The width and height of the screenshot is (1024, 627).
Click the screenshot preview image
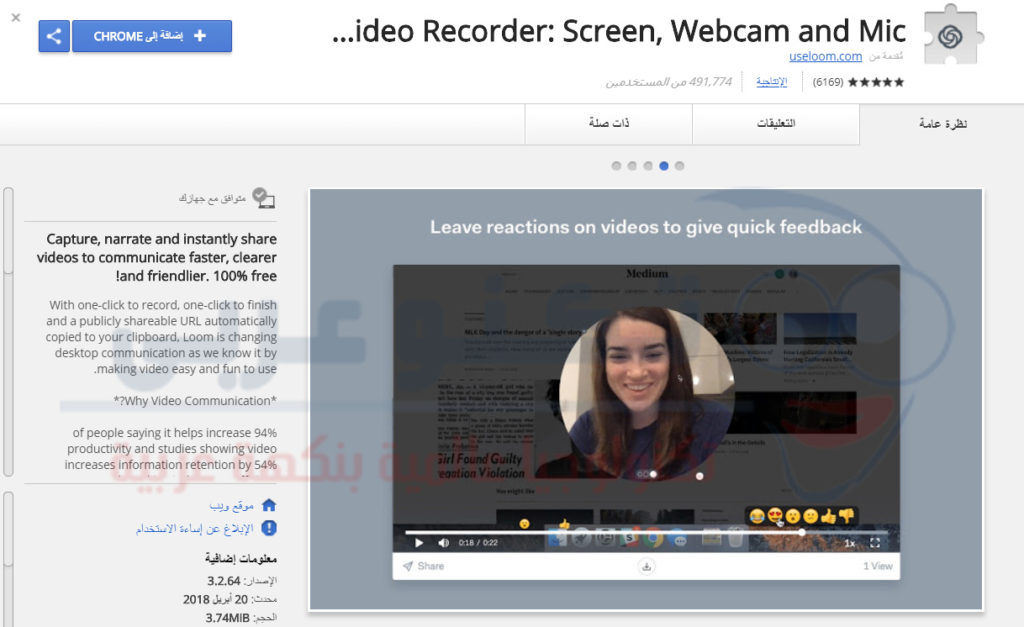pos(646,400)
